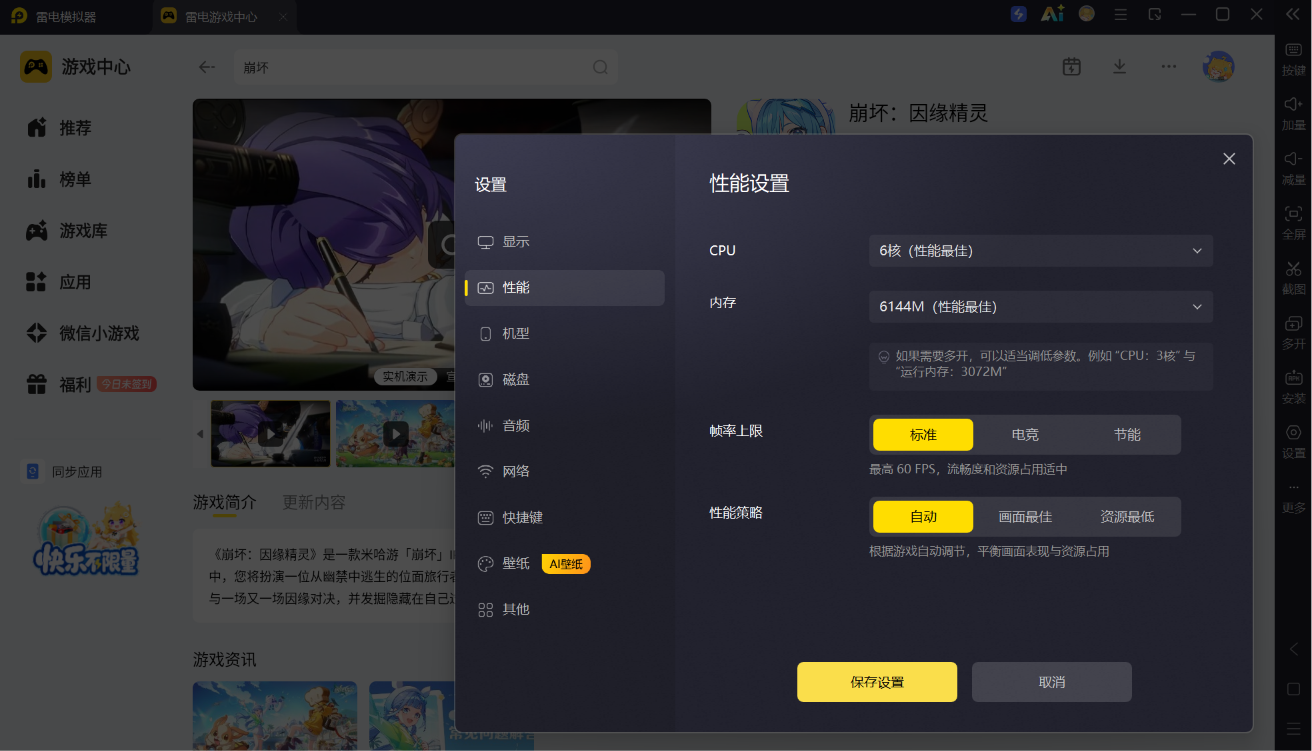Set performance strategy to 自动
This screenshot has width=1312, height=751.
pyautogui.click(x=923, y=517)
